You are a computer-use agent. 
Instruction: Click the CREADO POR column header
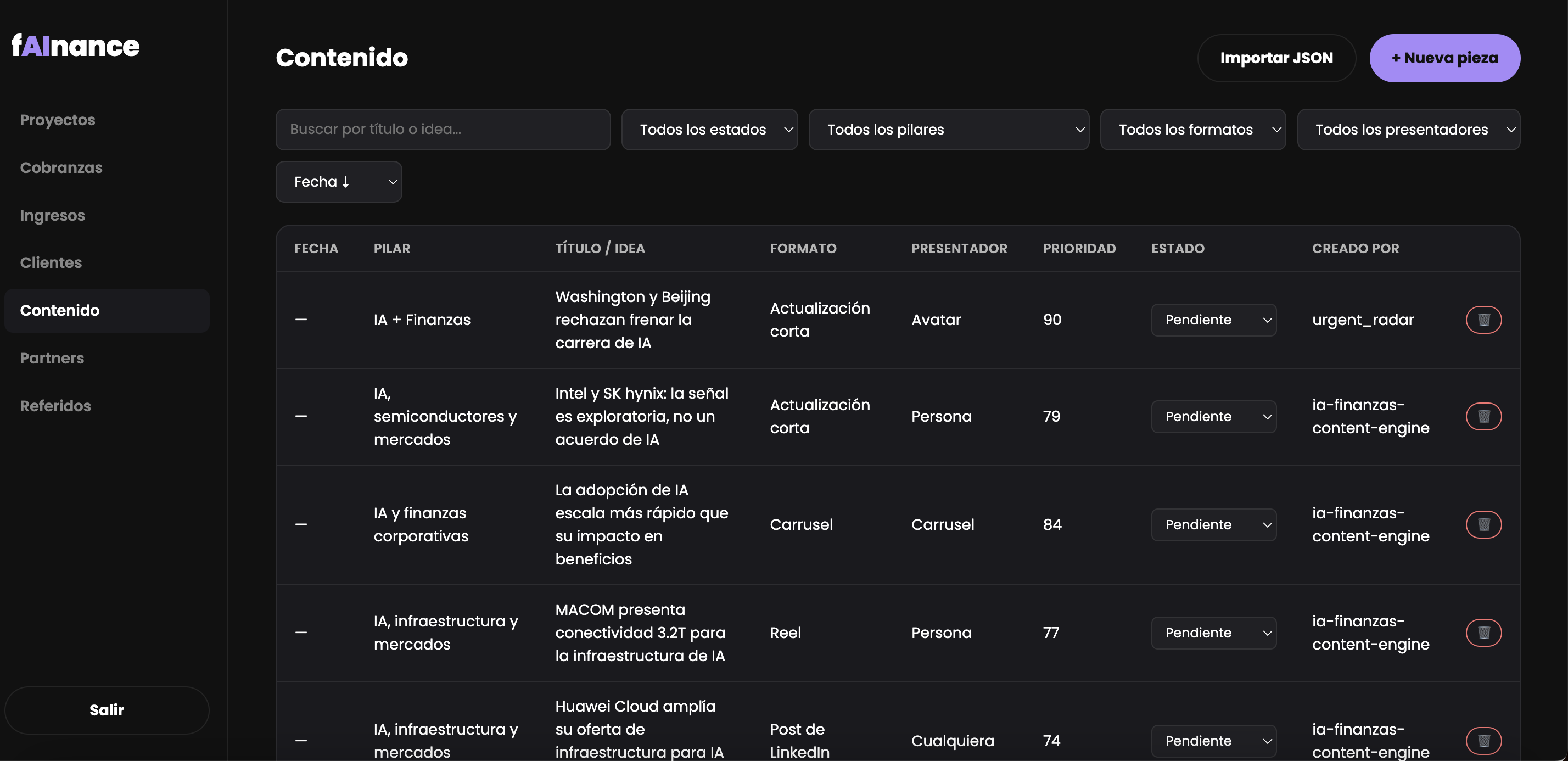coord(1355,248)
